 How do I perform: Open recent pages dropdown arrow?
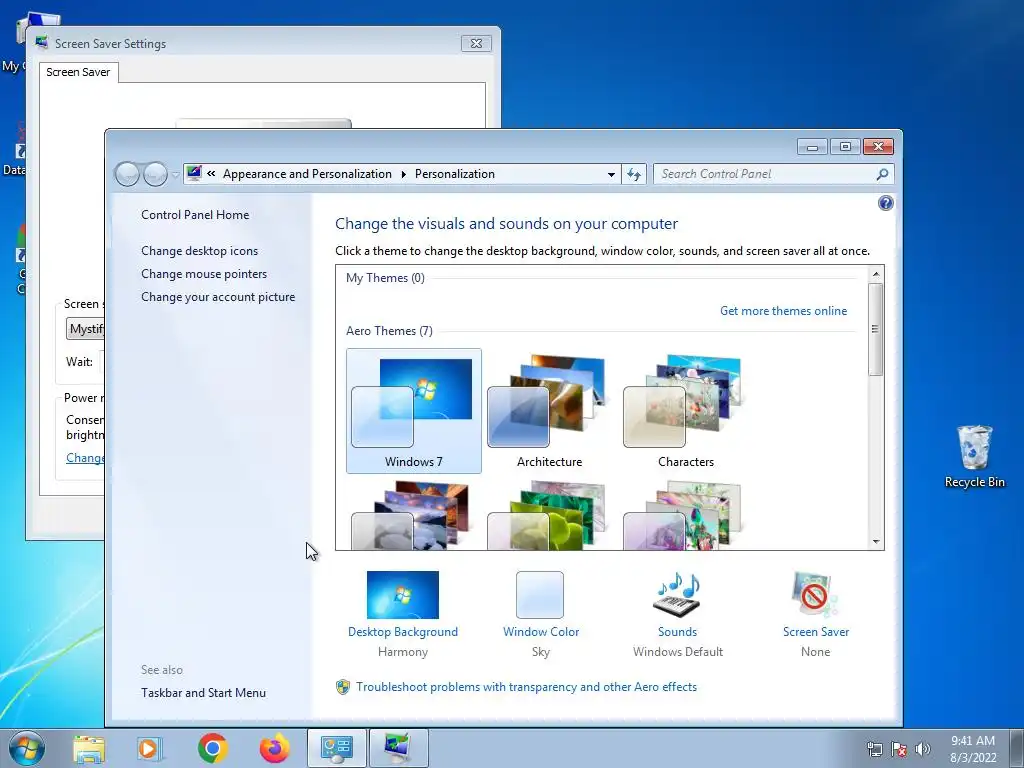coord(175,174)
